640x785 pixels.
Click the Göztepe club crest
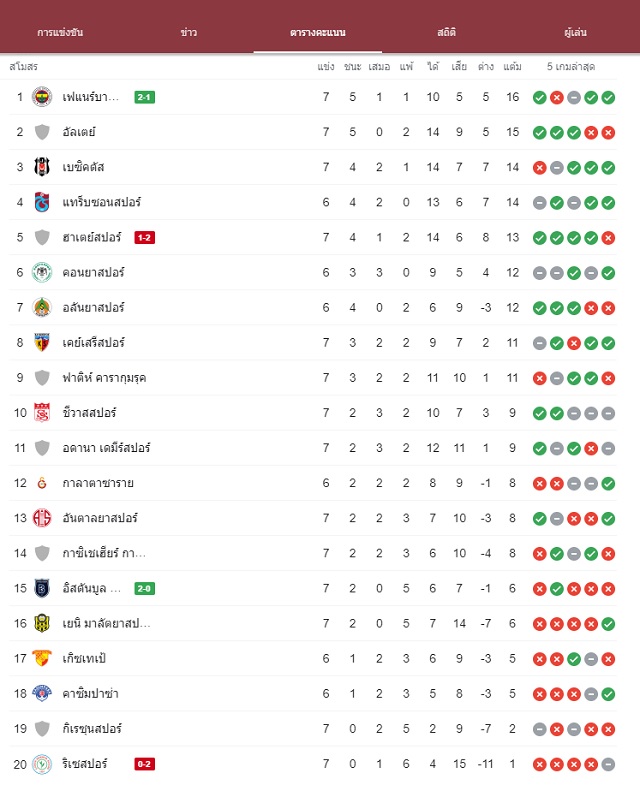[42, 658]
